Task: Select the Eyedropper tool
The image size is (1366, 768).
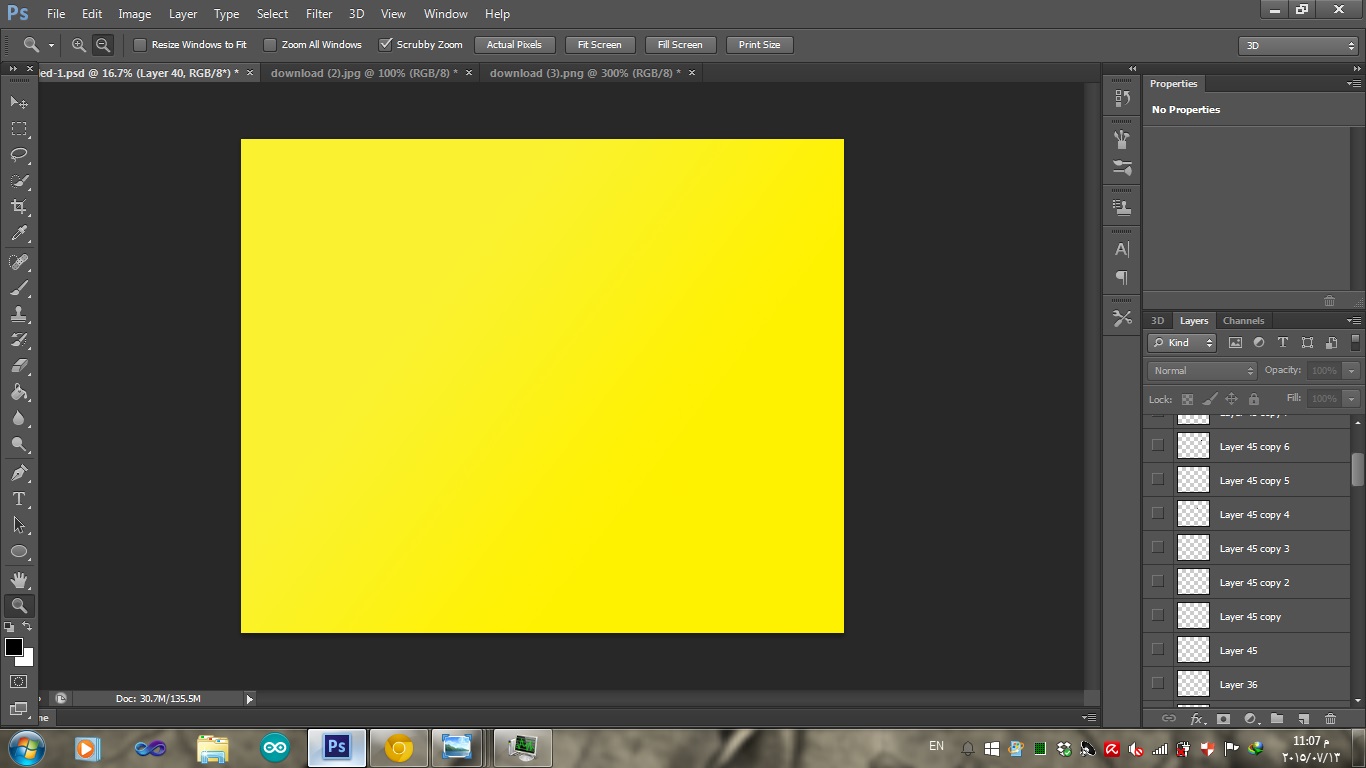Action: 19,234
